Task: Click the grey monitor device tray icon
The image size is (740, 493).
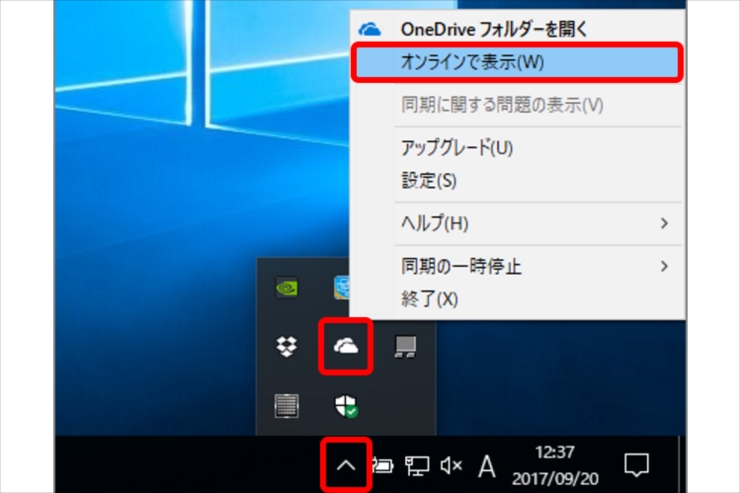Action: tap(405, 347)
